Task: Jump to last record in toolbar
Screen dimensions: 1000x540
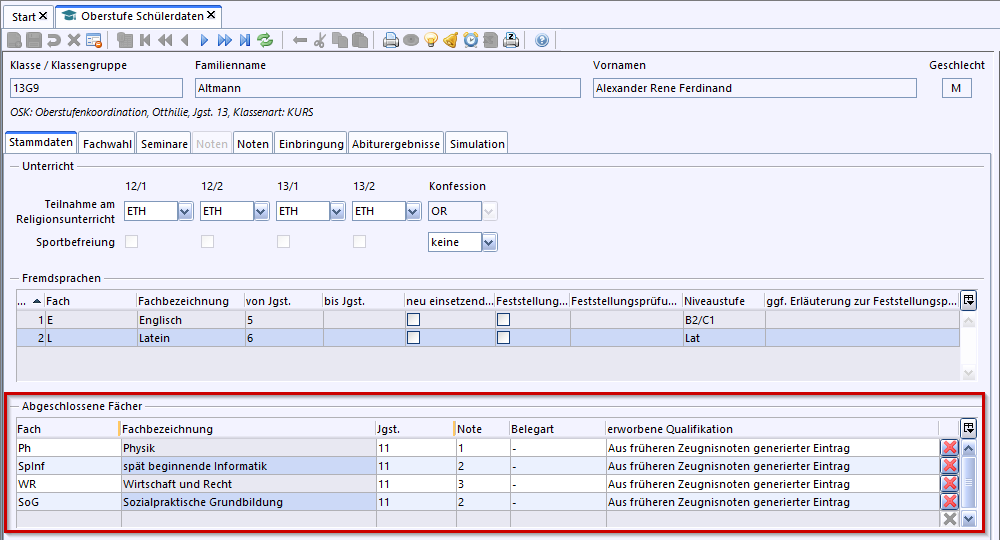Action: [x=244, y=40]
